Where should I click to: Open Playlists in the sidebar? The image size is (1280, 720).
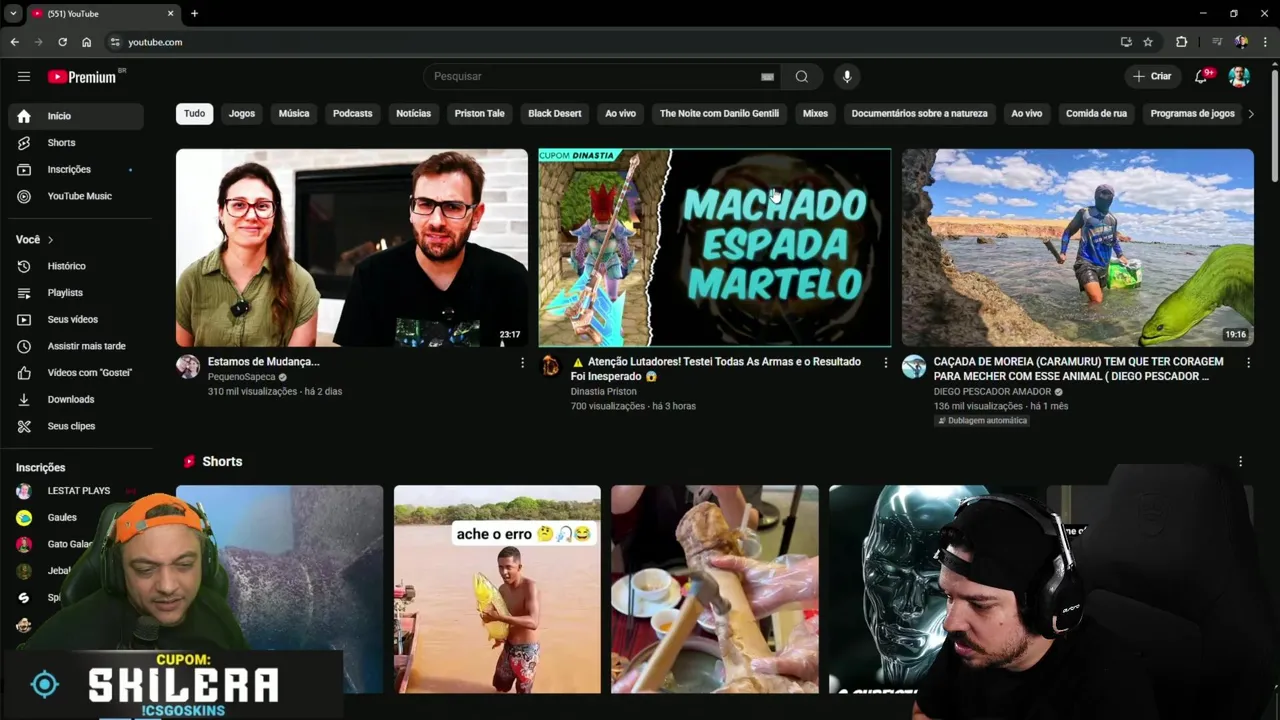[76, 293]
